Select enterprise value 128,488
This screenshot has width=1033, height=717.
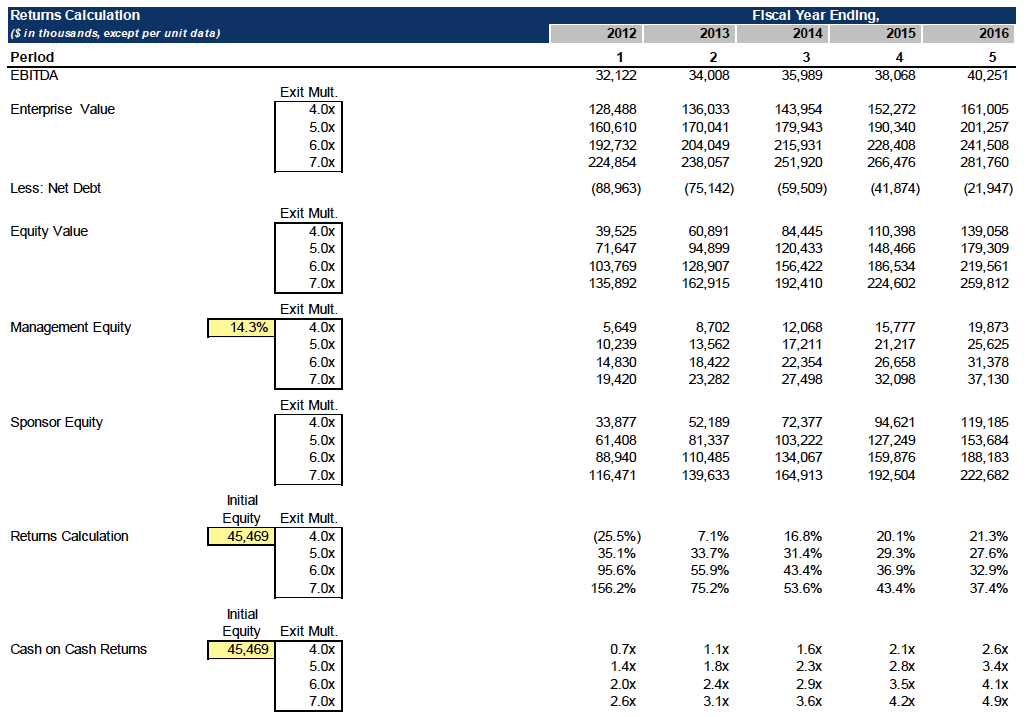coord(613,109)
